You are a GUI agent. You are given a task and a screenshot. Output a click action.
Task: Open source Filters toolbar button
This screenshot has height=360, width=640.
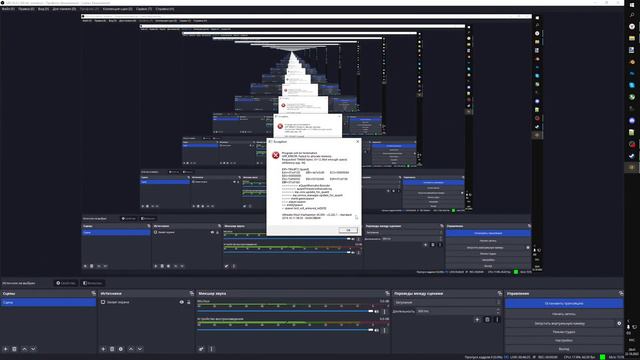tap(92, 283)
